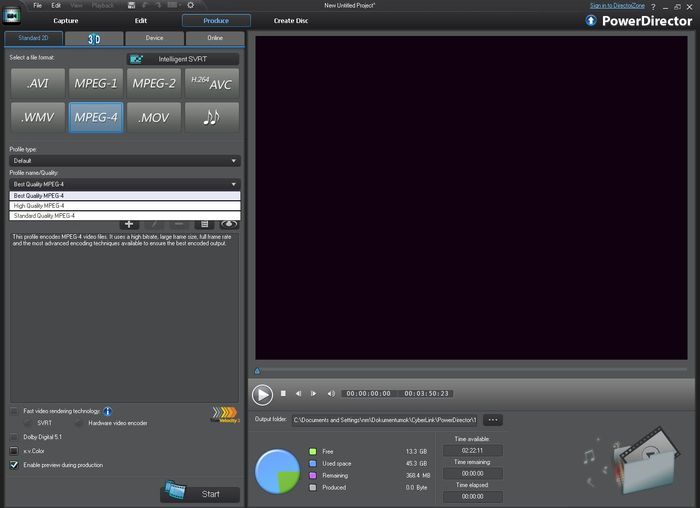Select the .WMV file format
700x508 pixels.
[x=38, y=117]
